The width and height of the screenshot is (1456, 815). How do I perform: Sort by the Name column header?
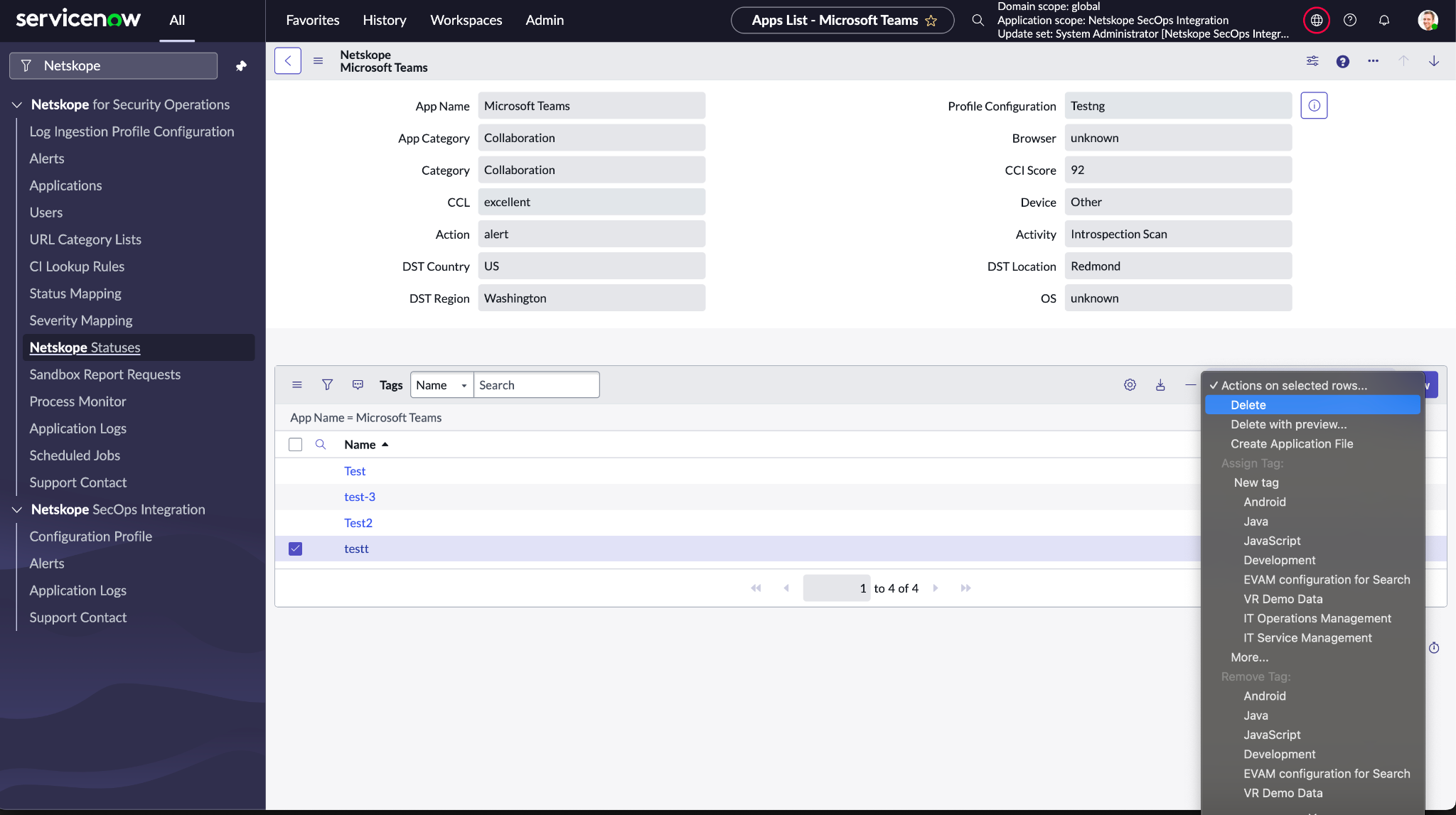point(360,444)
